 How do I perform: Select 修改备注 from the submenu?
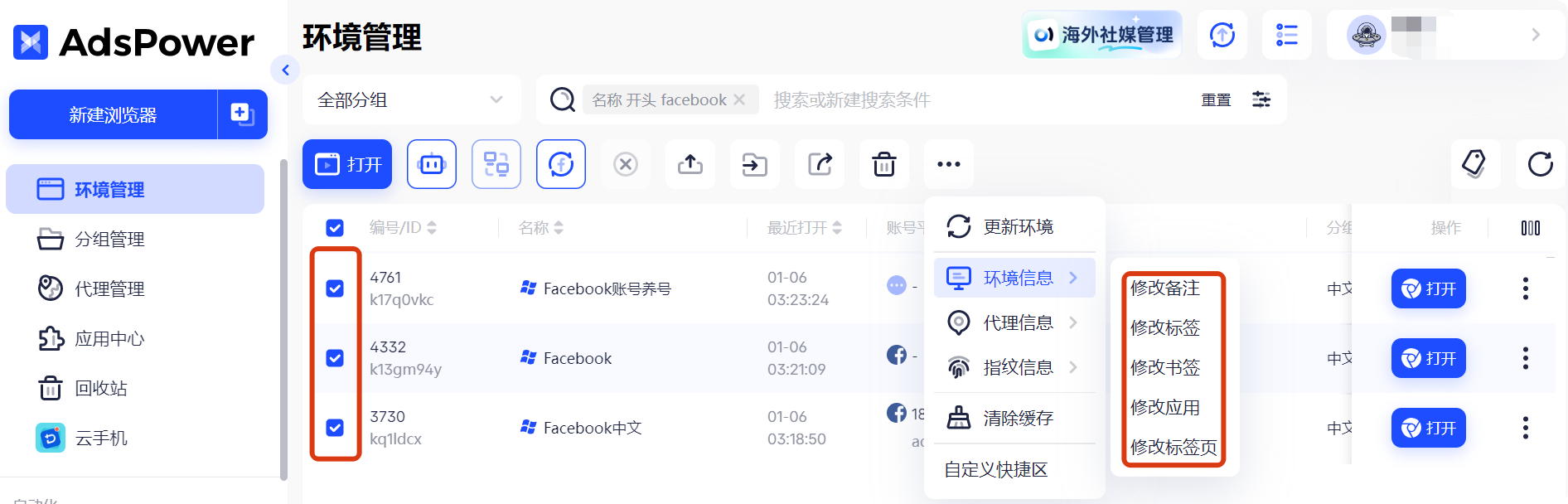(1165, 288)
